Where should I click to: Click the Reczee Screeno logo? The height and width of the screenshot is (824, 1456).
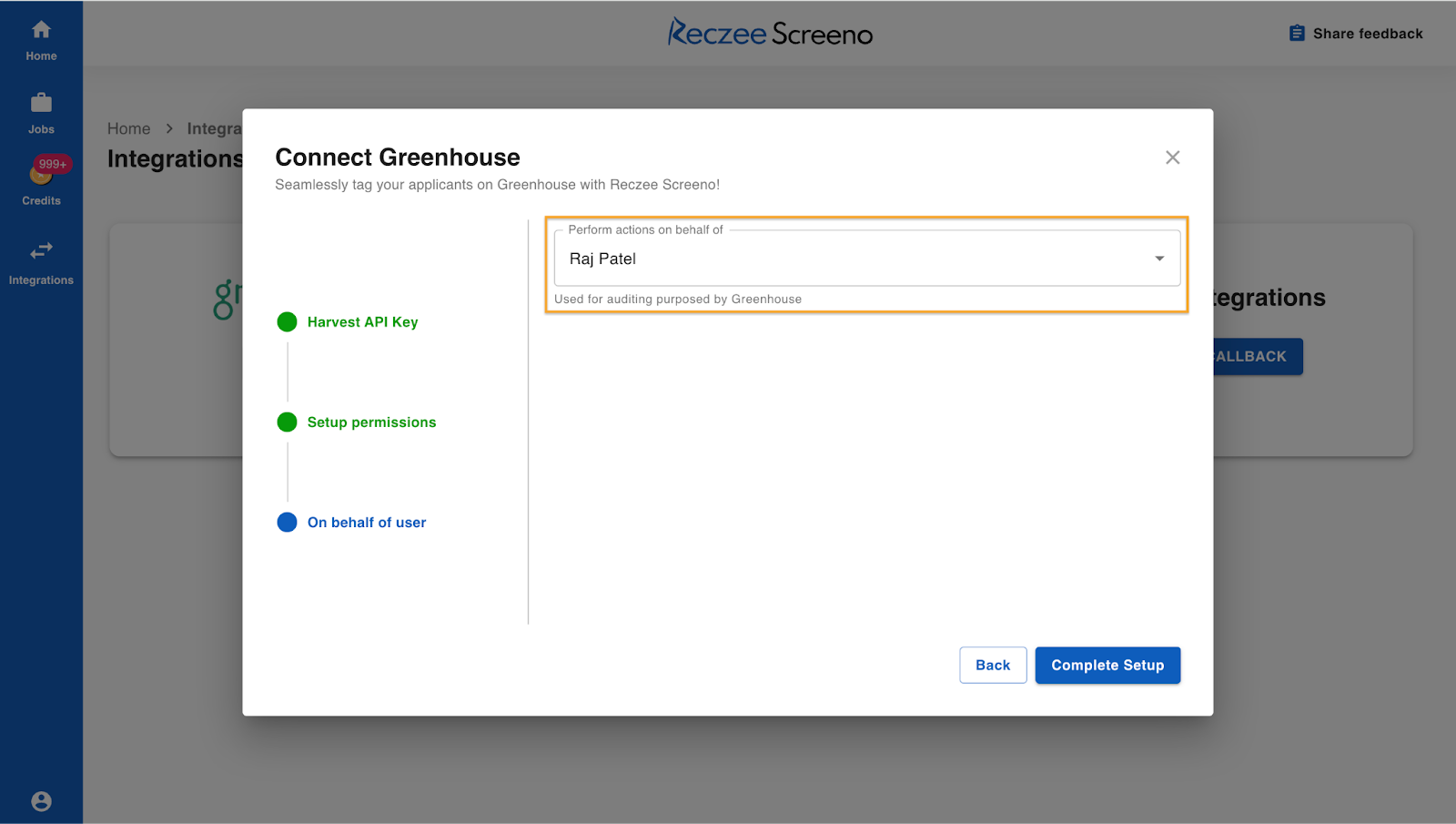[770, 33]
